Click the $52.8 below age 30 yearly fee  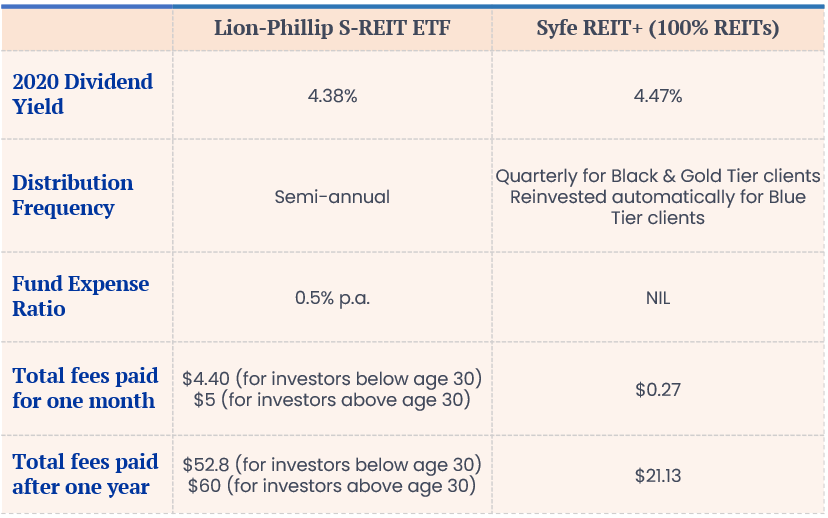(x=332, y=465)
